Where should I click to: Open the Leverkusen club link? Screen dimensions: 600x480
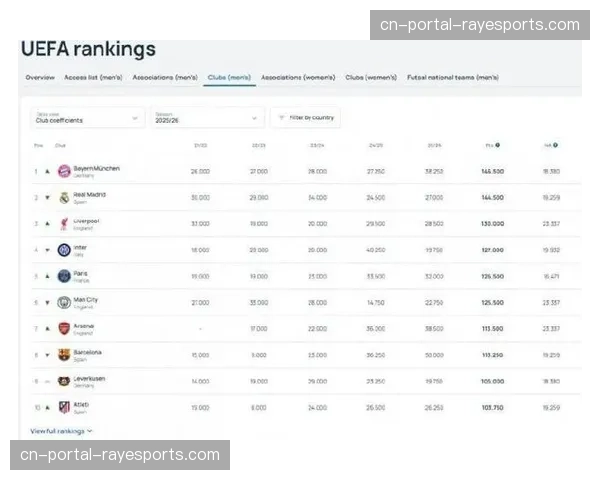pos(89,379)
